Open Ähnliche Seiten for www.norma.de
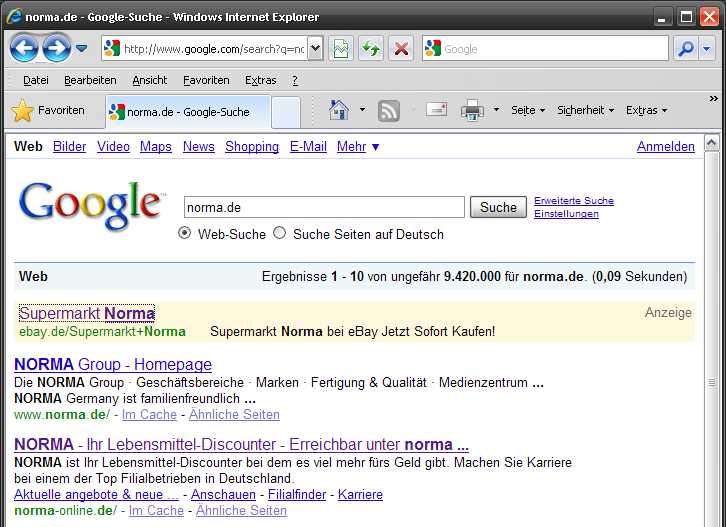Viewport: 726px width, 527px height. pyautogui.click(x=234, y=414)
